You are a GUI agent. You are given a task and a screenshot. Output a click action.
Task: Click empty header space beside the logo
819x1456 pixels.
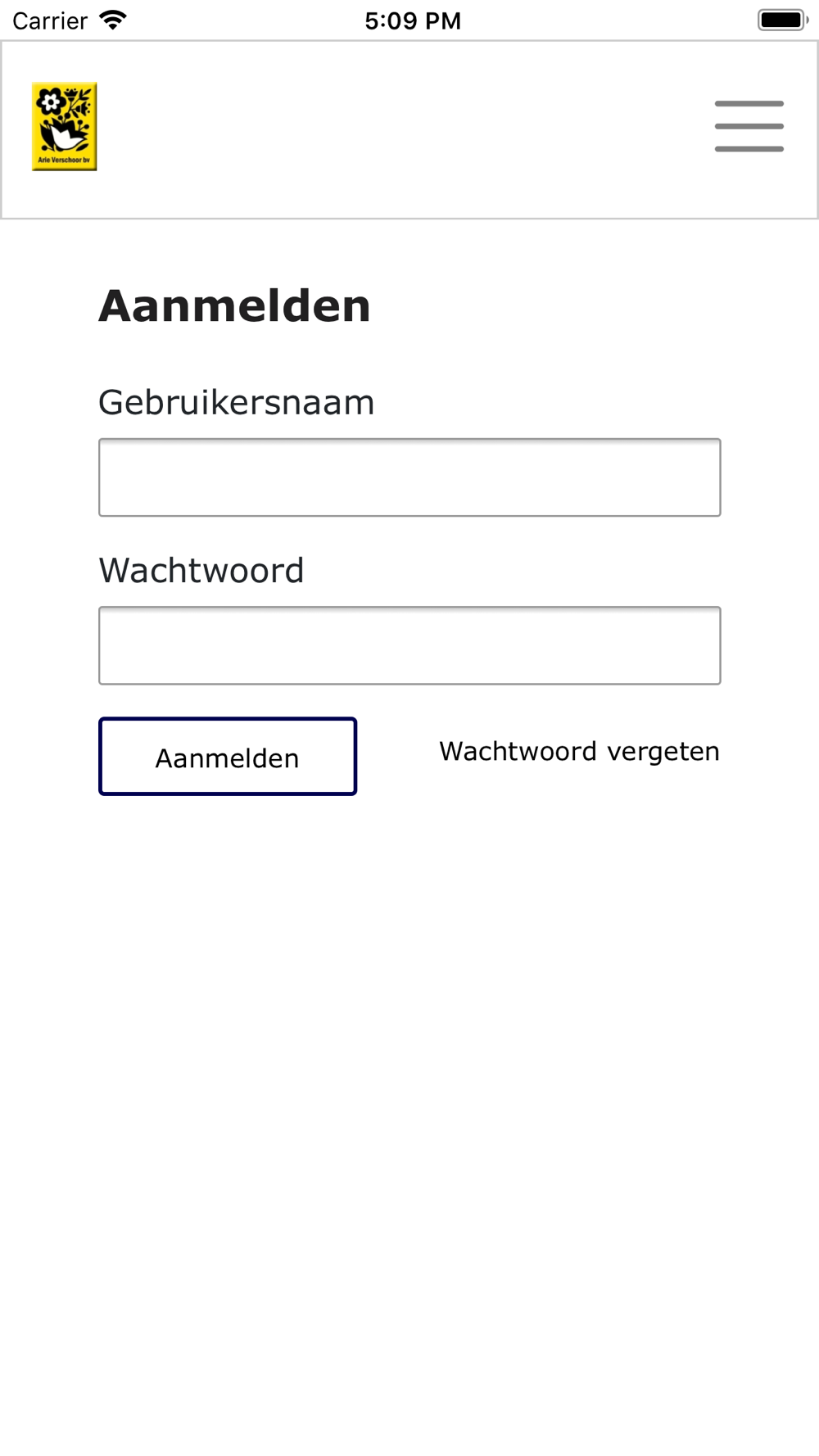click(393, 129)
